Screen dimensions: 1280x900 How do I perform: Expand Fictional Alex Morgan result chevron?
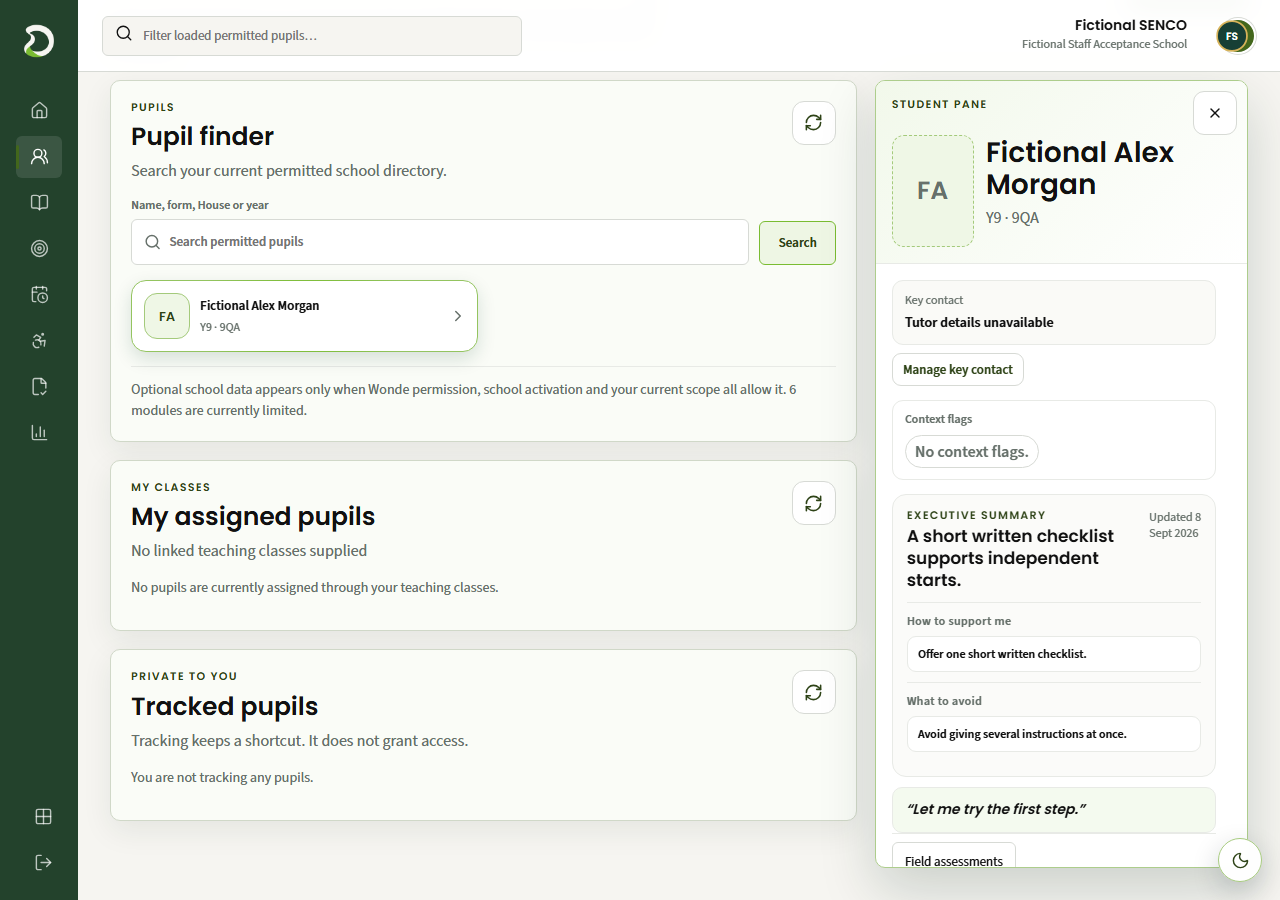coord(458,316)
